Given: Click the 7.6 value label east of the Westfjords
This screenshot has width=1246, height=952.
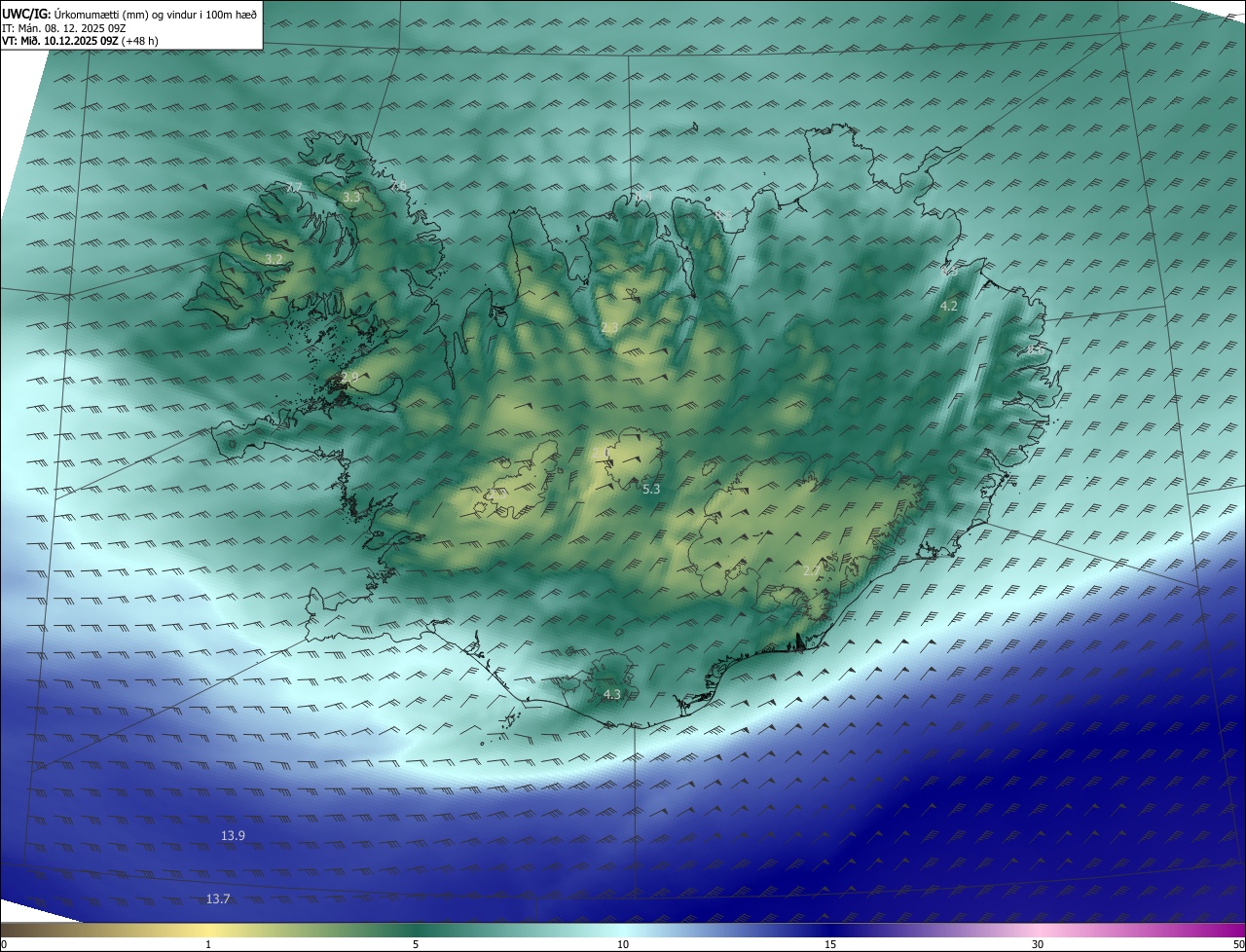Looking at the screenshot, I should (x=398, y=185).
